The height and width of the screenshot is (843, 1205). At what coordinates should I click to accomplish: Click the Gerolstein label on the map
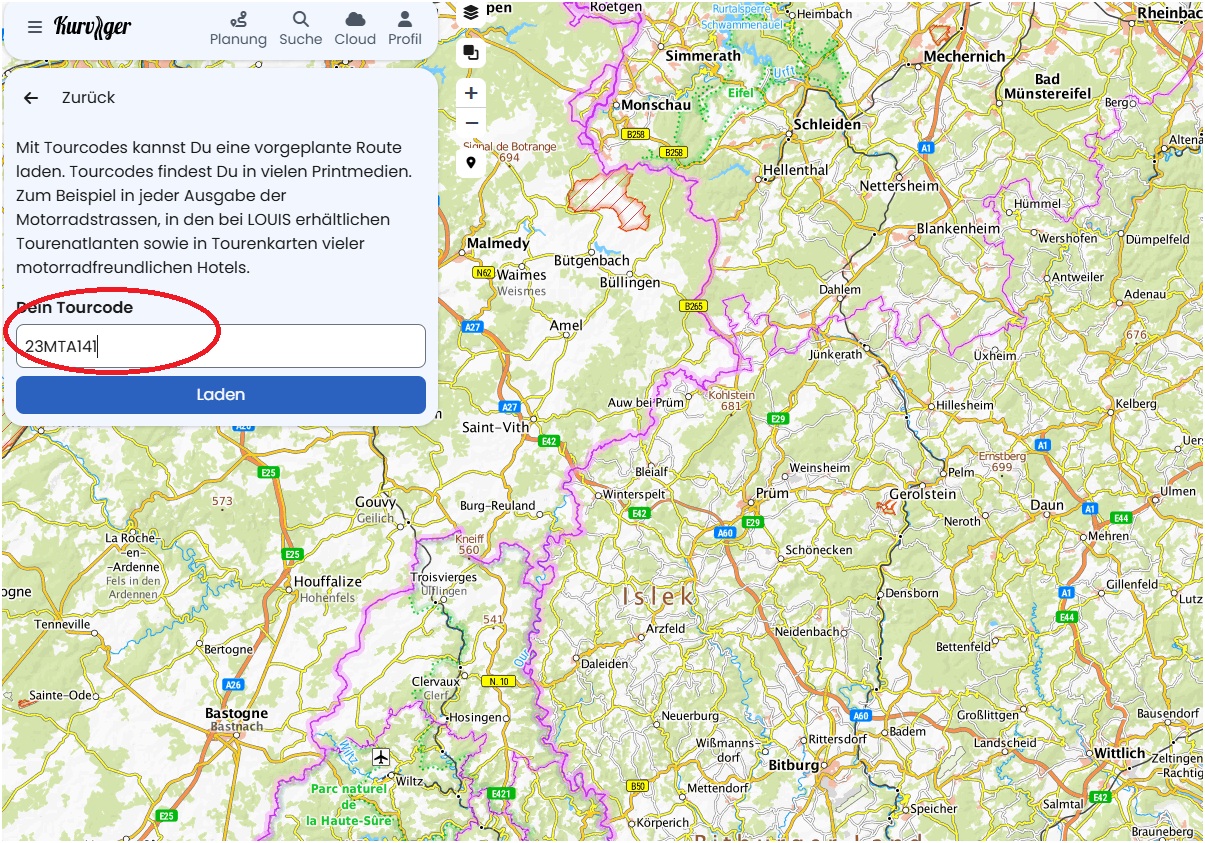point(922,494)
